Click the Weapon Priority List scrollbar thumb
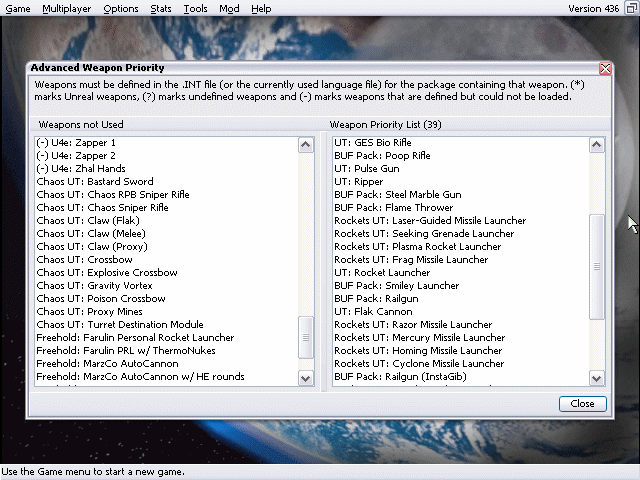The image size is (640, 480). tap(597, 267)
